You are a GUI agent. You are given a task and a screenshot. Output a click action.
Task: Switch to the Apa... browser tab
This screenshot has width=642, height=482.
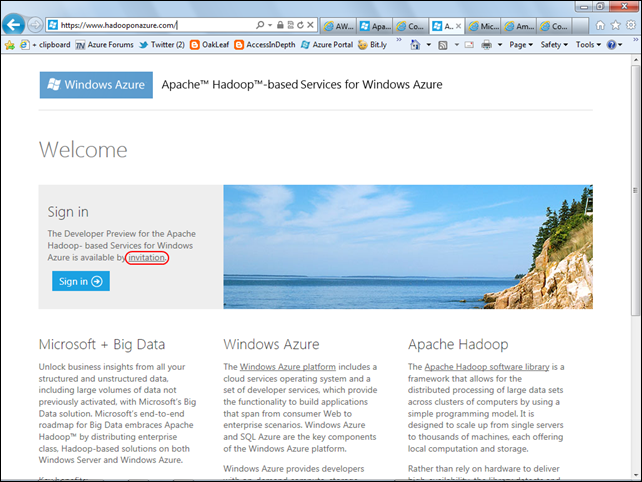click(x=375, y=26)
